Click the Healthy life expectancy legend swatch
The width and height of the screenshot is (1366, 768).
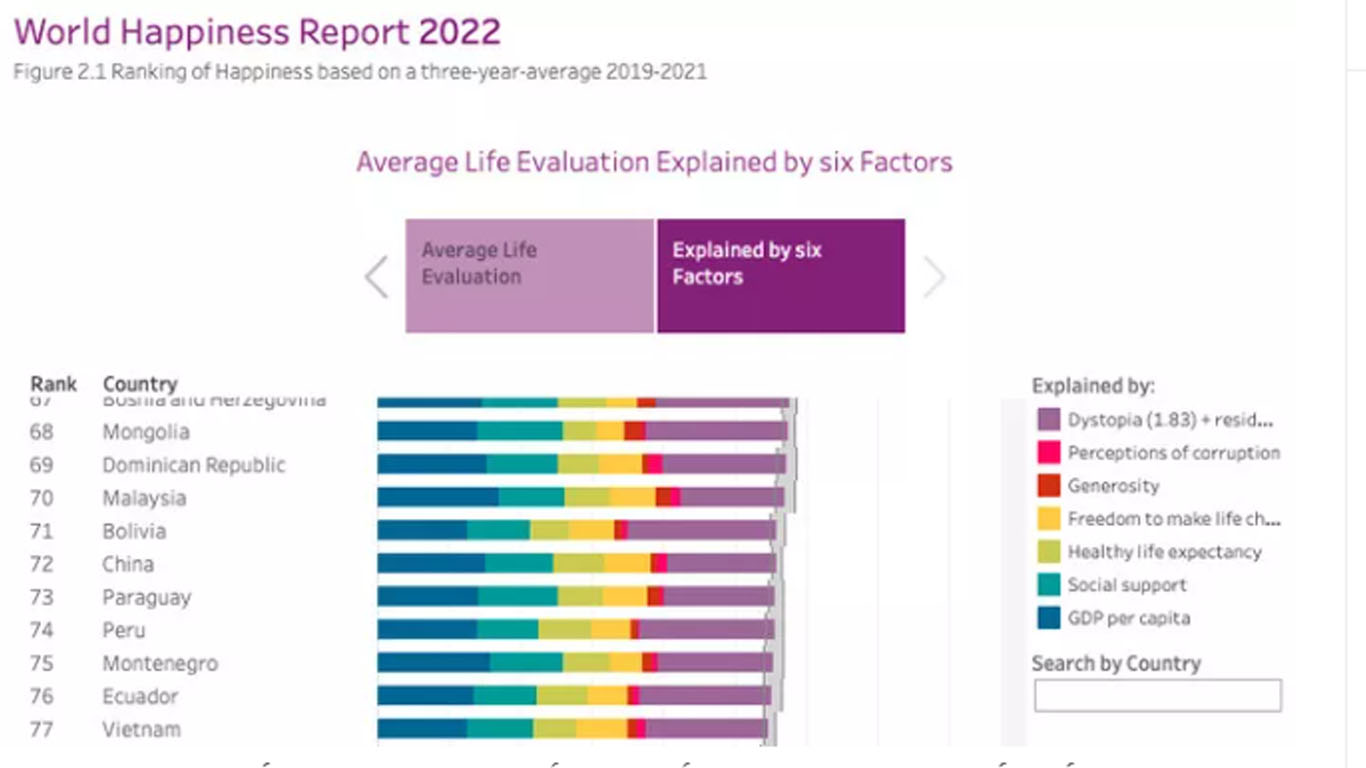pos(1049,552)
